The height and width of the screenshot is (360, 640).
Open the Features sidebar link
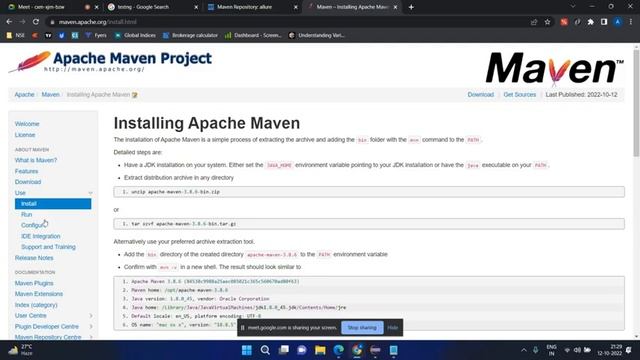coord(27,171)
